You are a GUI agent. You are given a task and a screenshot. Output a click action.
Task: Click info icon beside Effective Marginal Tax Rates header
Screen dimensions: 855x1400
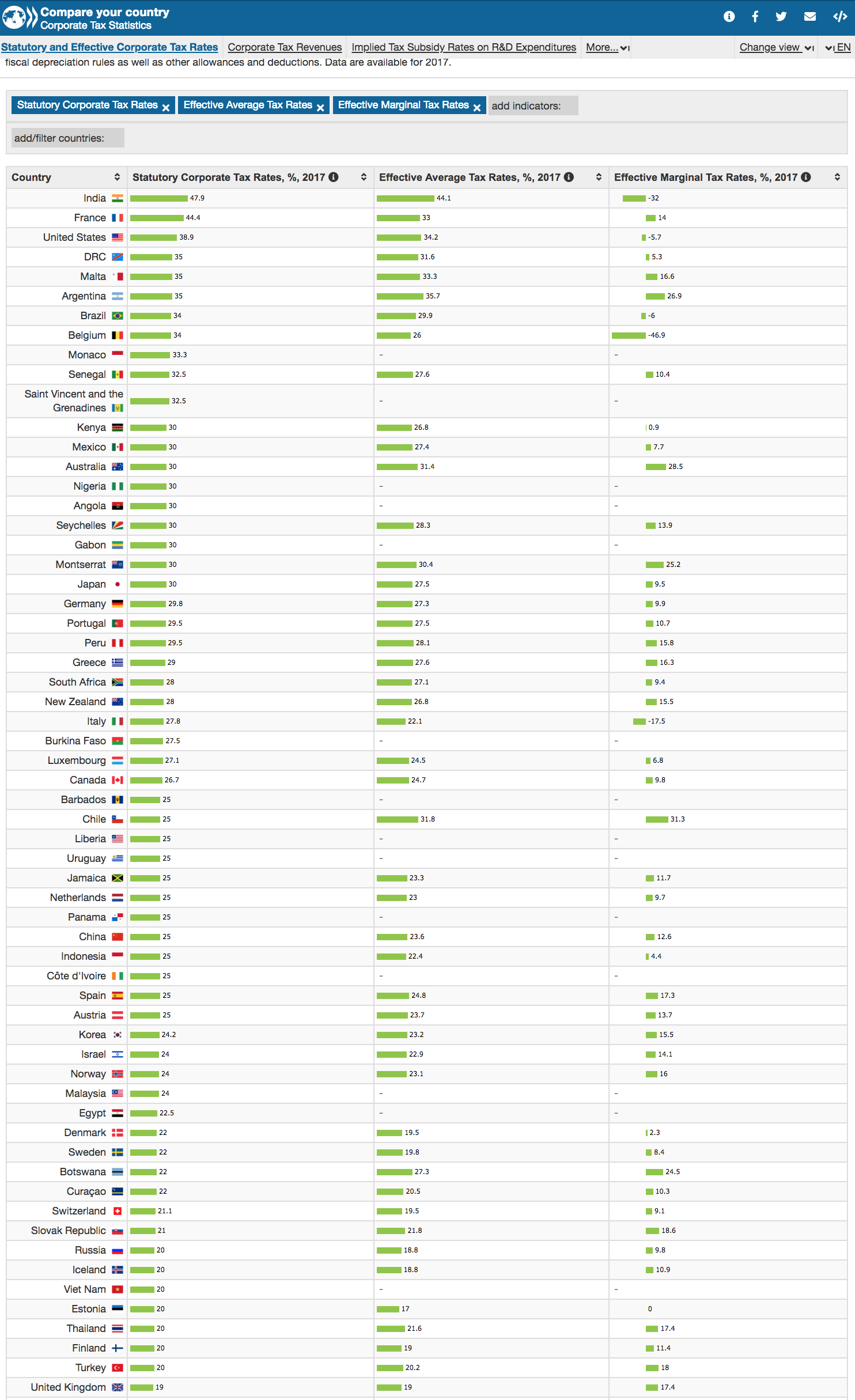806,177
